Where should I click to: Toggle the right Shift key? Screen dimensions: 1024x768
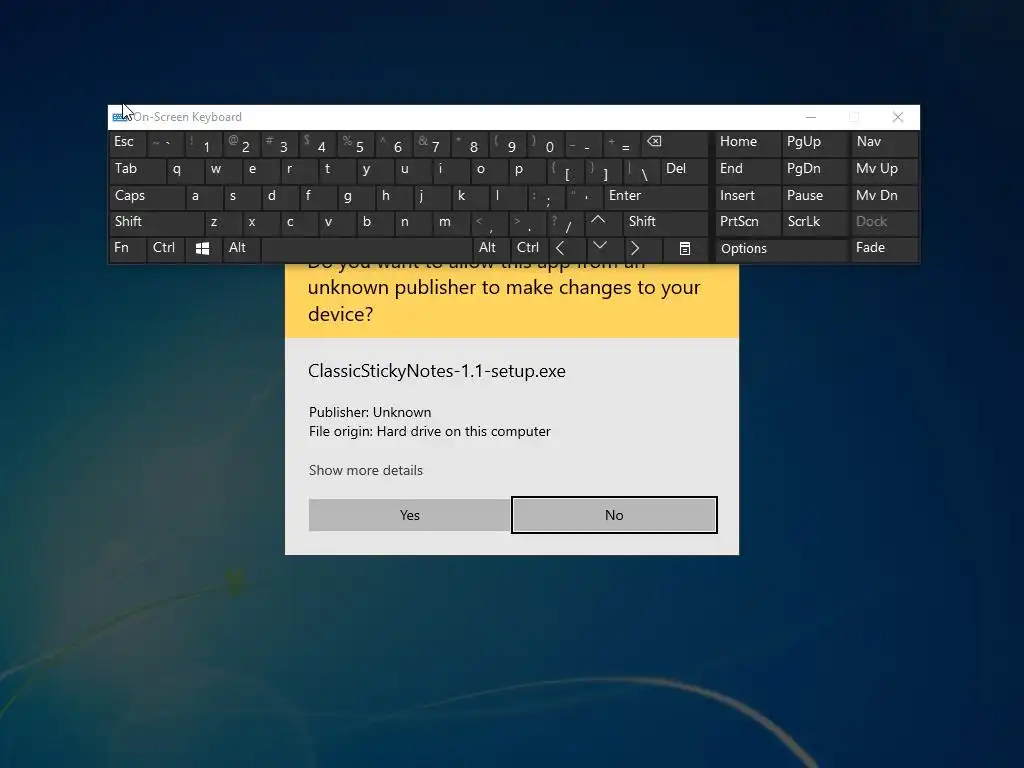tap(665, 223)
